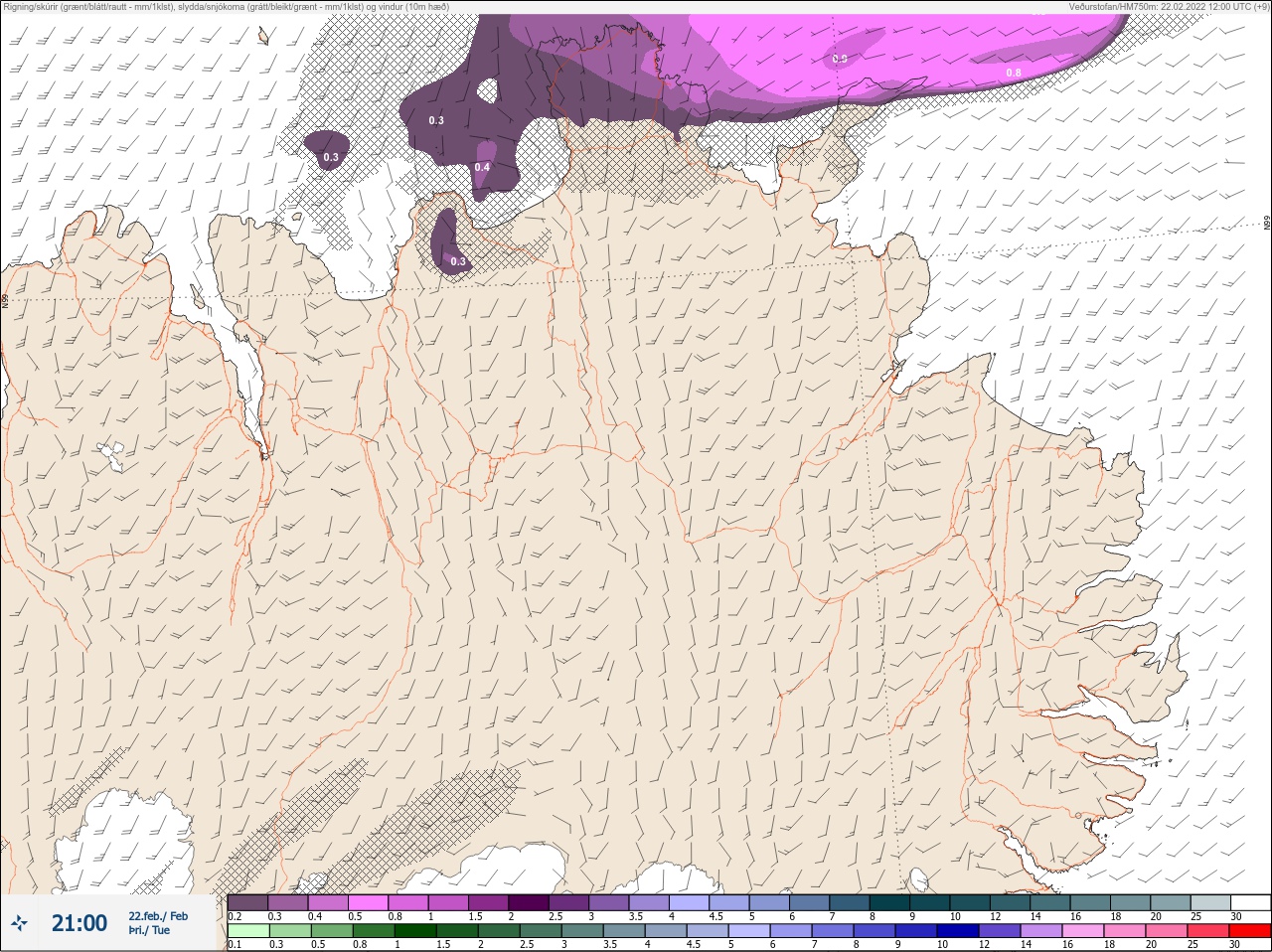Click the 20 label in the lower legend scale
Image resolution: width=1272 pixels, height=952 pixels.
click(x=1151, y=945)
